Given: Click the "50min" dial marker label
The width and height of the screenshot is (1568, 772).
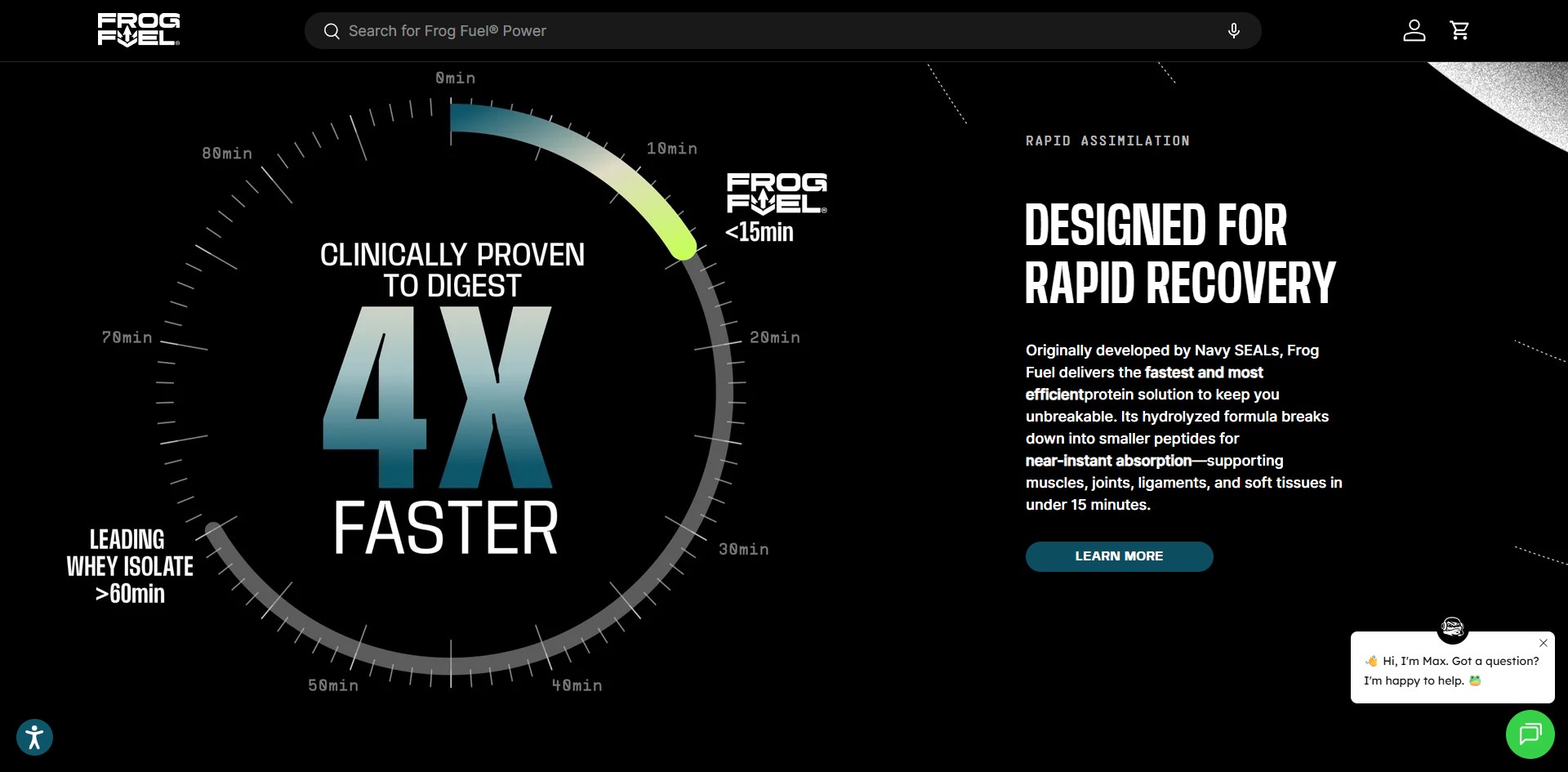Looking at the screenshot, I should tap(333, 685).
